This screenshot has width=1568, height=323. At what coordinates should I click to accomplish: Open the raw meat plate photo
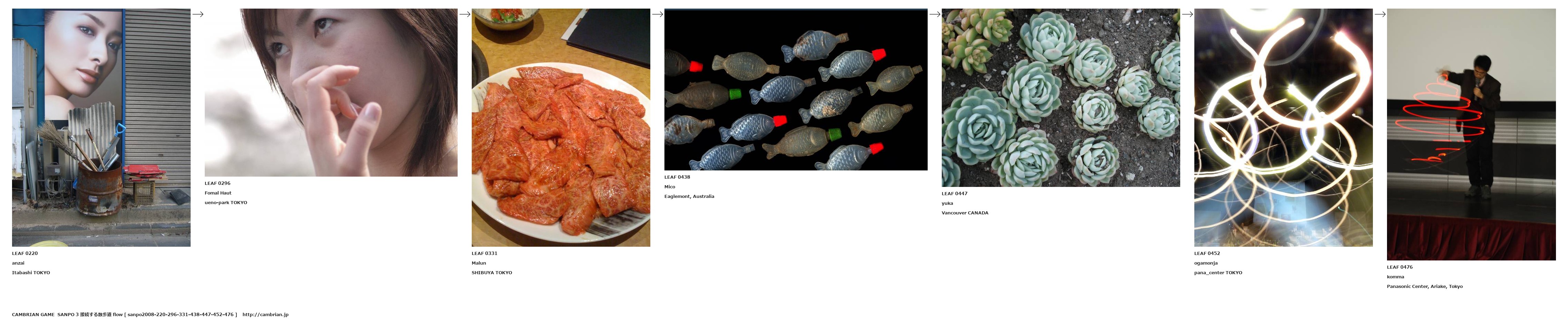[561, 127]
